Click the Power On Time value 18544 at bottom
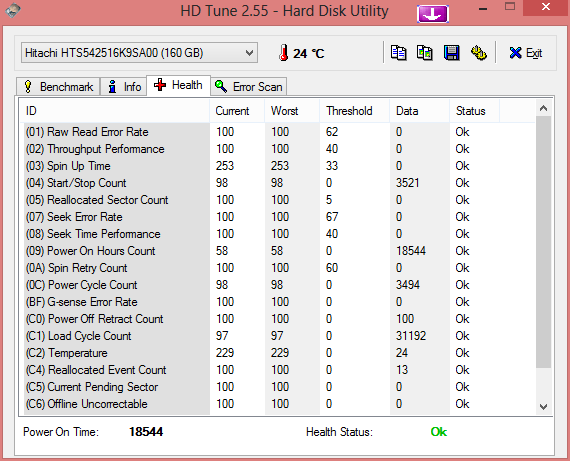 (x=146, y=432)
